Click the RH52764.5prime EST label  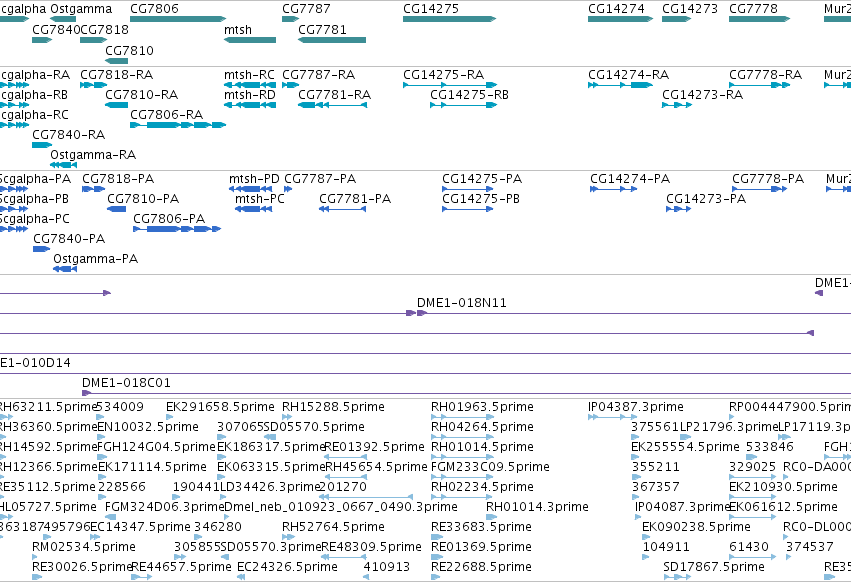(333, 527)
